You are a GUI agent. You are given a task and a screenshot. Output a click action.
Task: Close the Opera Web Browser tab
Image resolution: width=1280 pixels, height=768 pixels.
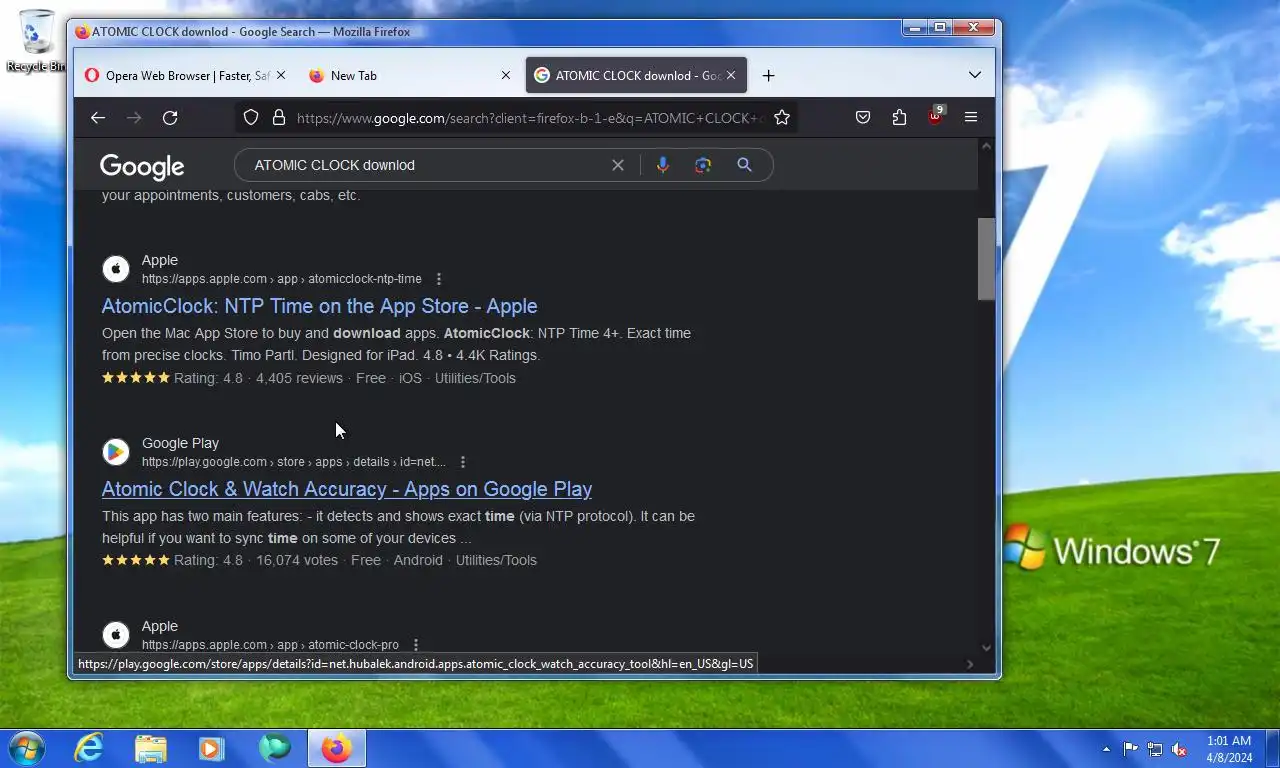point(281,75)
